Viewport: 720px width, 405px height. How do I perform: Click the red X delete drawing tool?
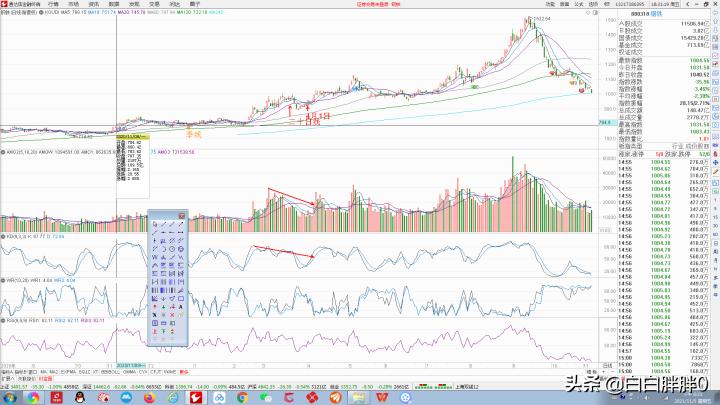172,315
